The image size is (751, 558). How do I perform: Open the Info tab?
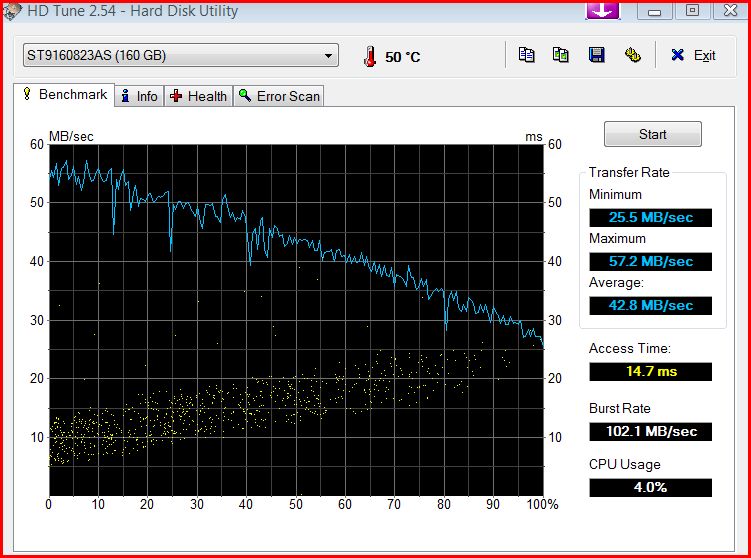point(139,96)
